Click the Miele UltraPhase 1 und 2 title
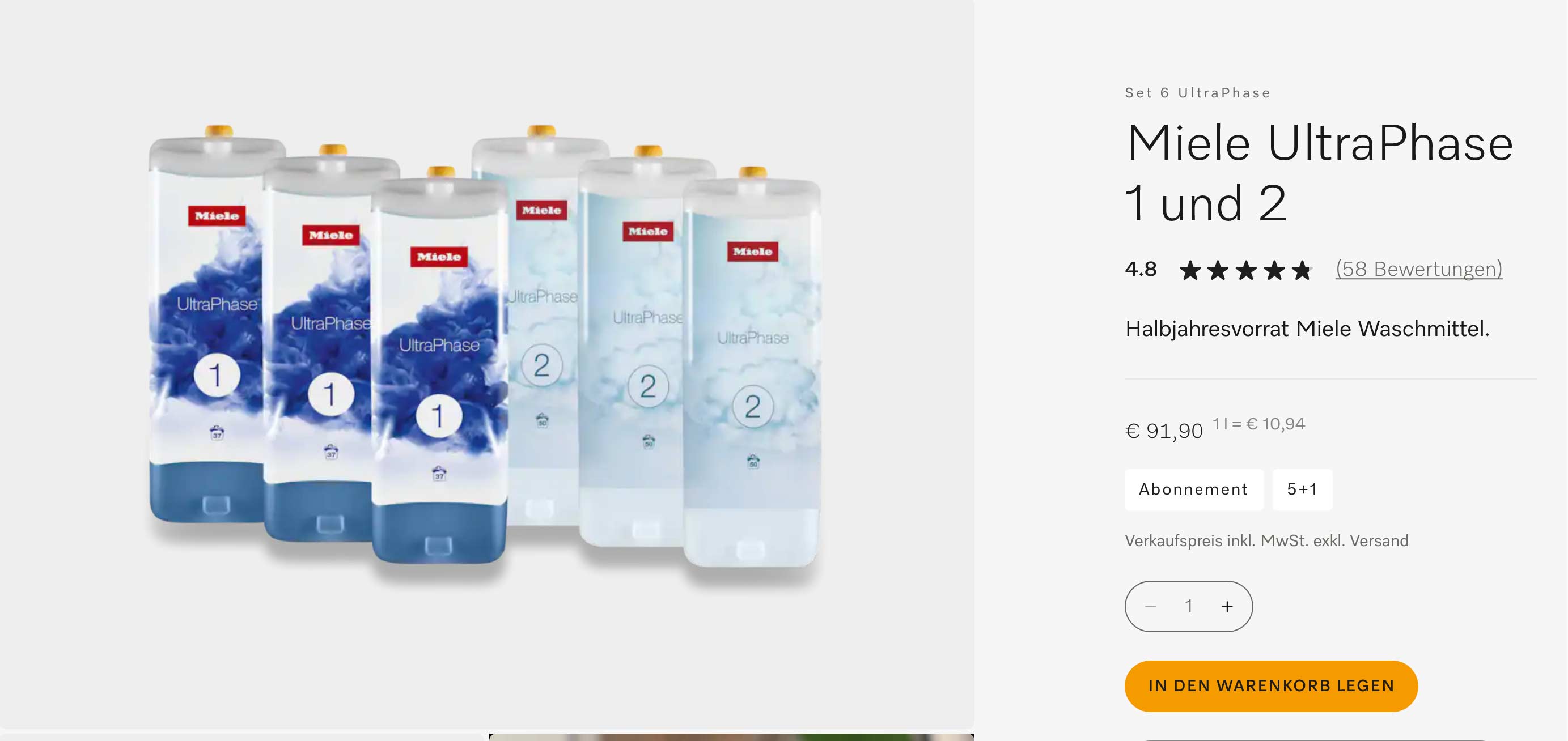Screen dimensions: 1568x741 (x=1319, y=173)
